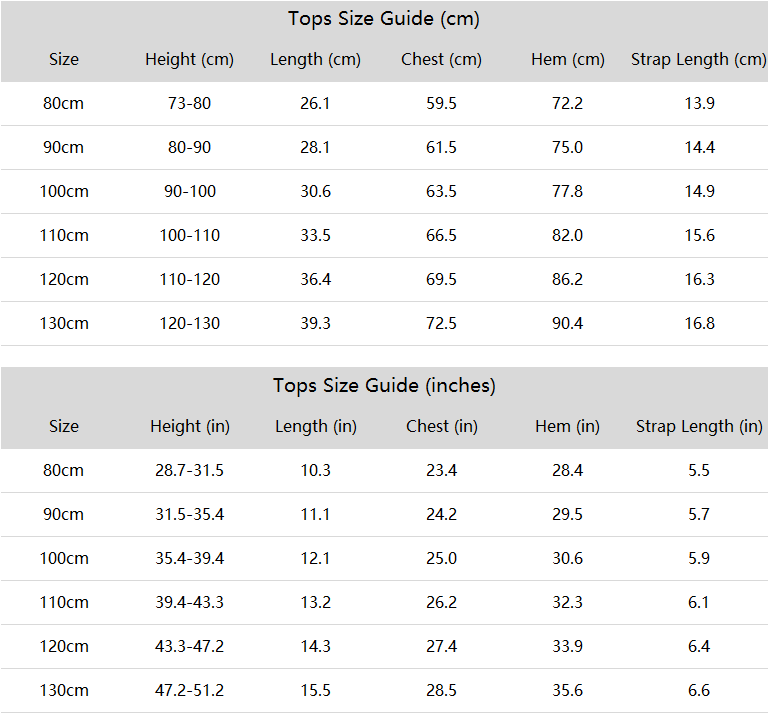Click strap length value 5.5
The image size is (768, 713).
699,471
